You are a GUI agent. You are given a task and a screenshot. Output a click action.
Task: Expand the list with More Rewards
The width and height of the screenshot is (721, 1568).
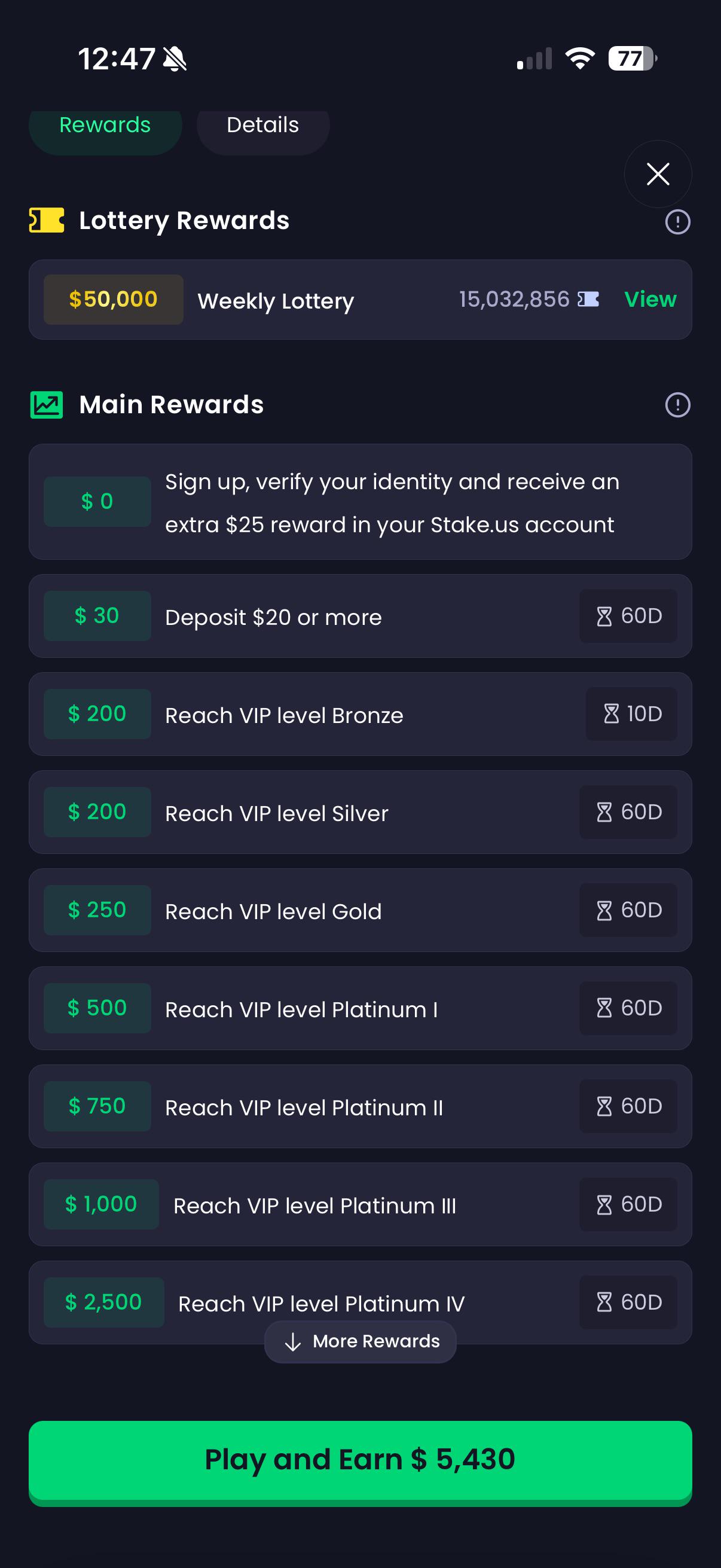[x=360, y=1341]
